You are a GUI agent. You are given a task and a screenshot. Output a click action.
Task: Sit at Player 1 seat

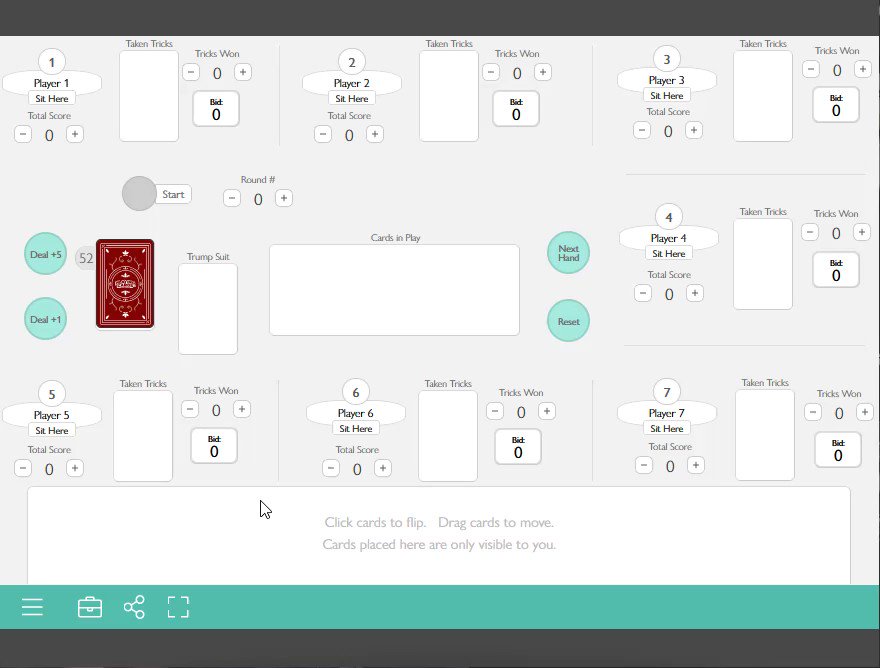click(x=52, y=98)
